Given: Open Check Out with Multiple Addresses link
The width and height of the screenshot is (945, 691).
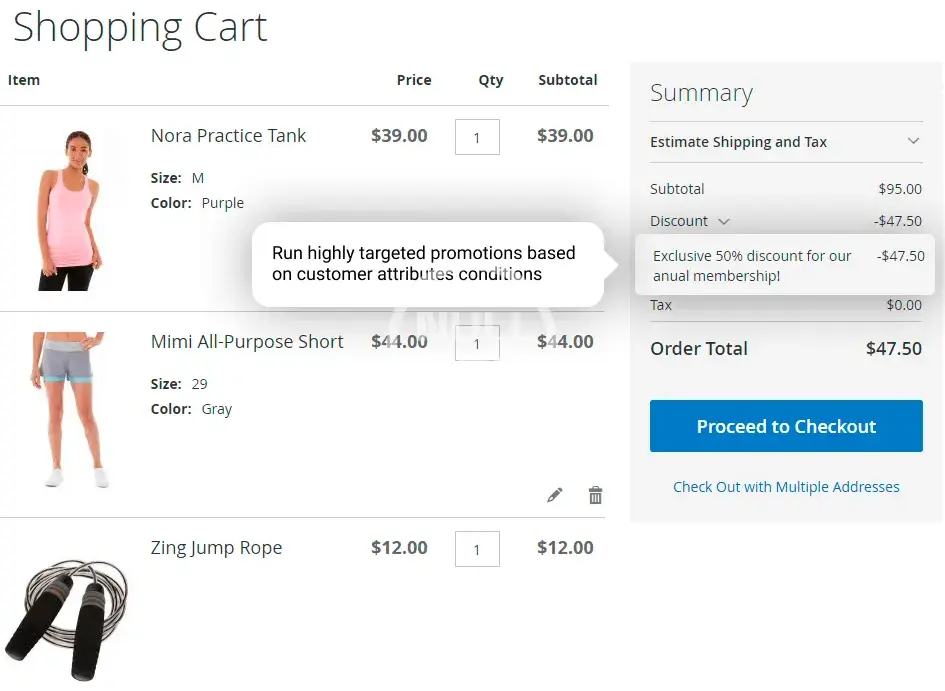Looking at the screenshot, I should click(786, 487).
